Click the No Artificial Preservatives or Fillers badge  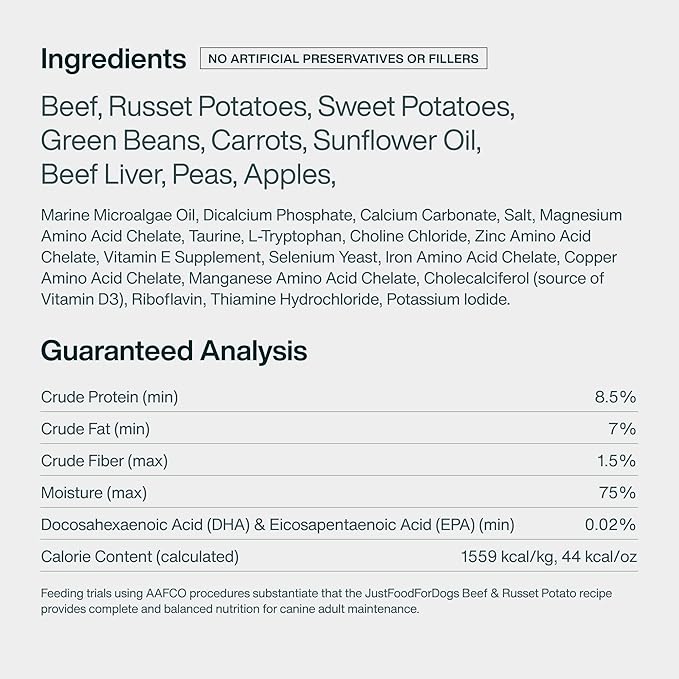343,58
